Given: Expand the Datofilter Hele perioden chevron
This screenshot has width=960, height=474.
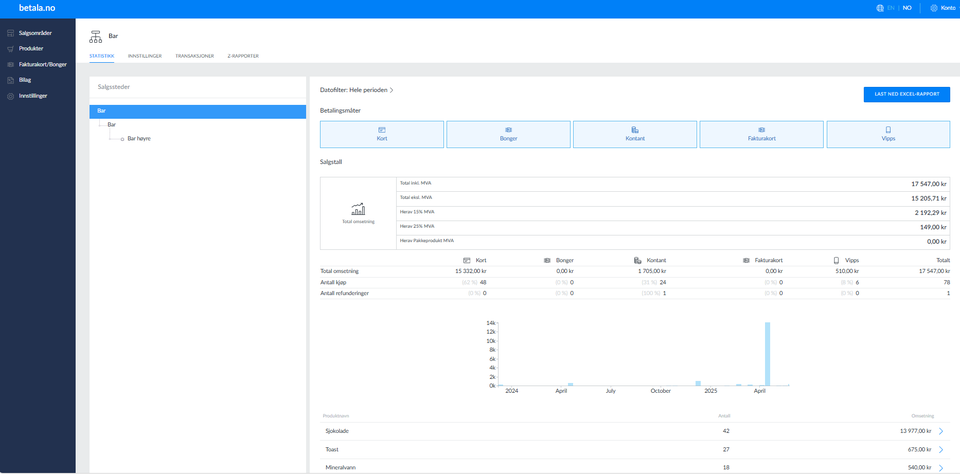Looking at the screenshot, I should click(x=392, y=90).
